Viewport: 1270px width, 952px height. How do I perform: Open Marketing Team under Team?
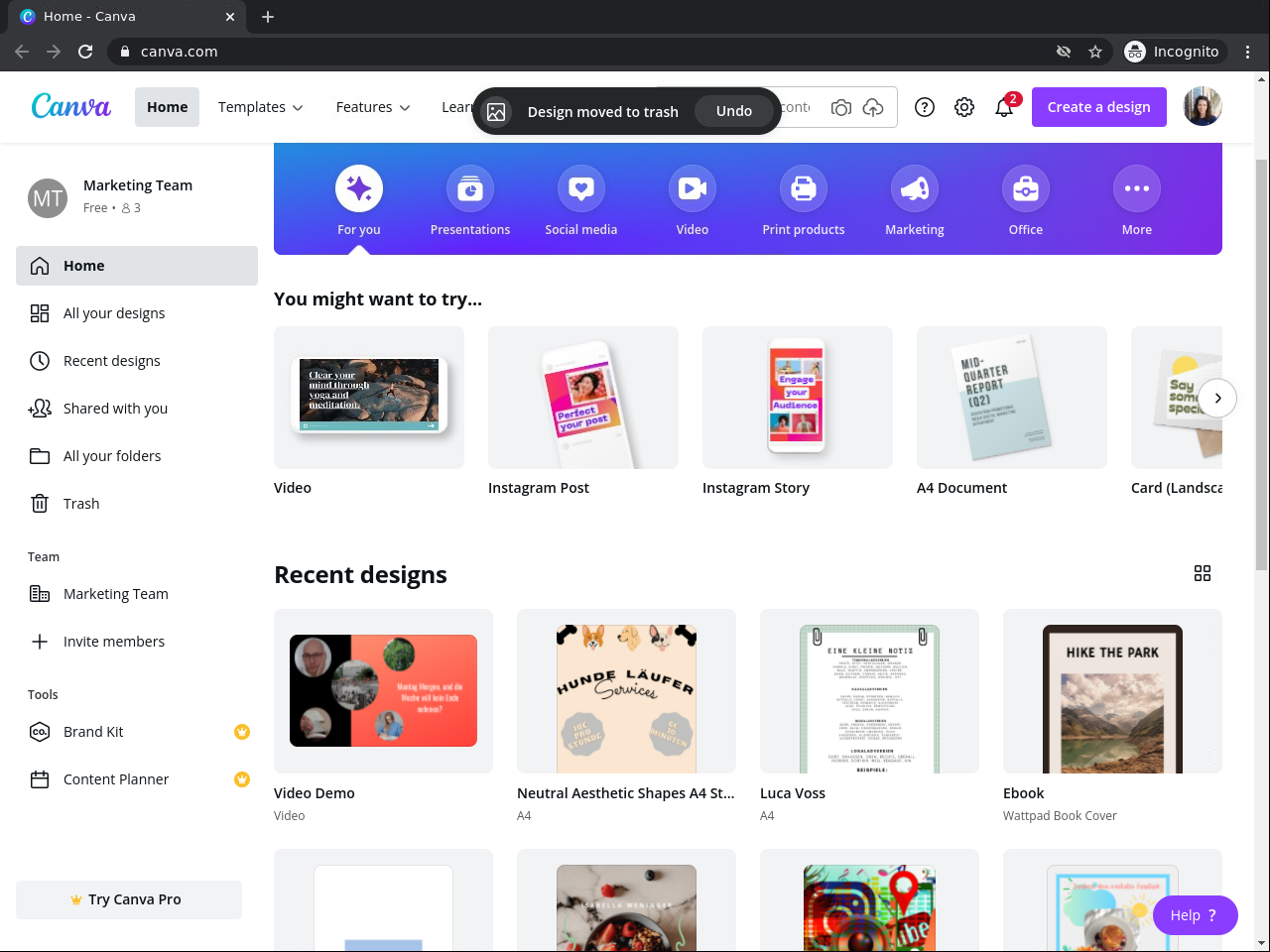(x=137, y=594)
